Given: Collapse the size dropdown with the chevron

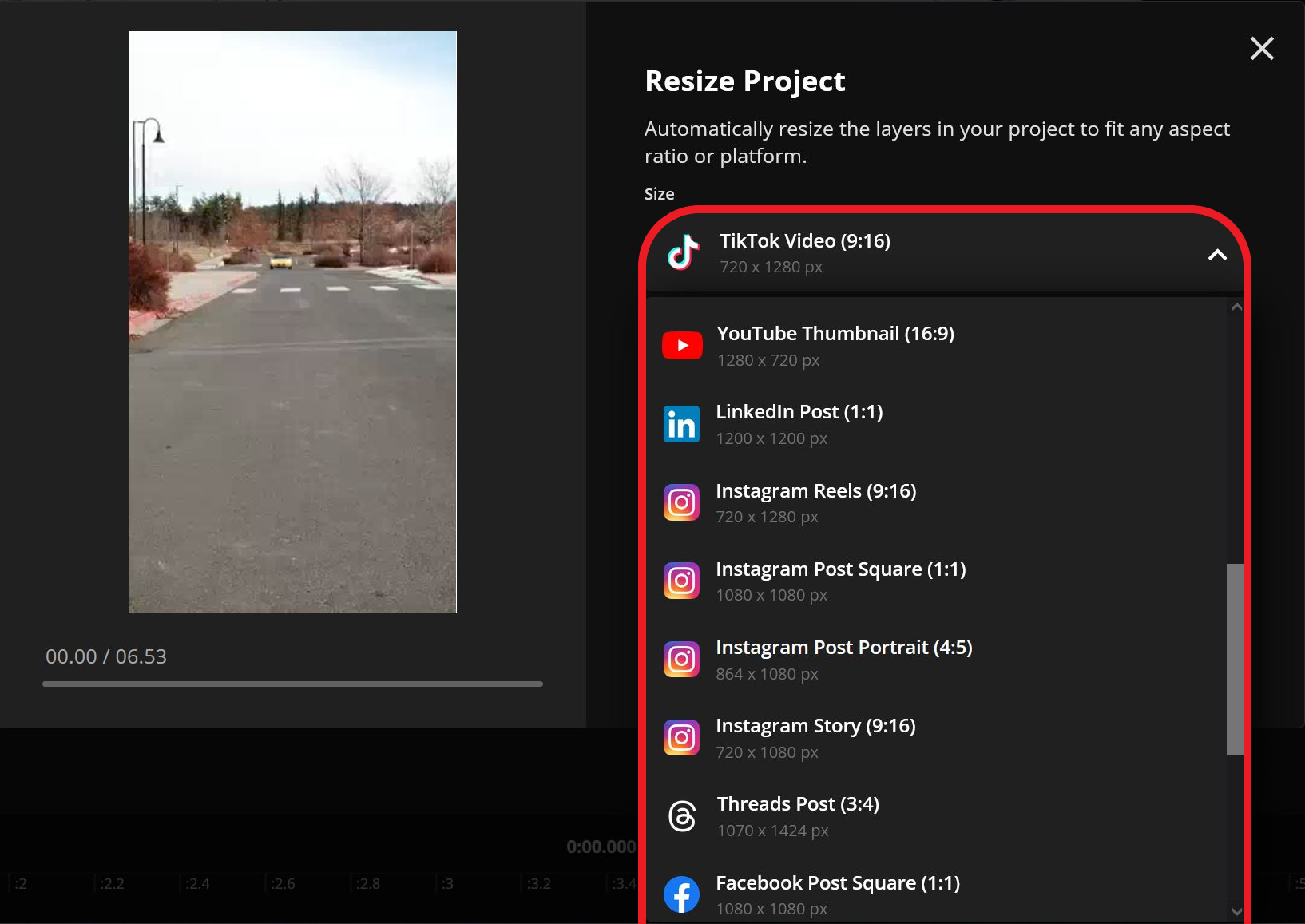Looking at the screenshot, I should tap(1218, 256).
